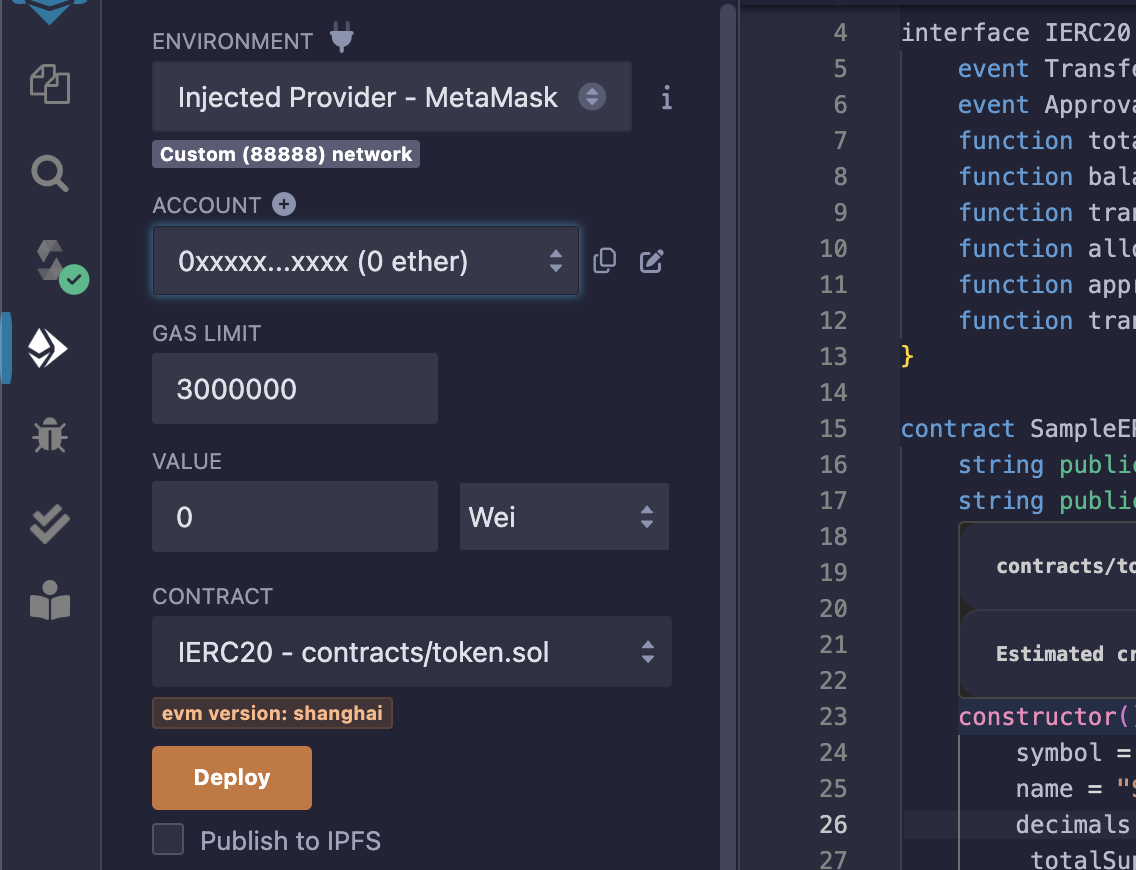
Task: Open the Wei unit dropdown
Action: coord(563,517)
